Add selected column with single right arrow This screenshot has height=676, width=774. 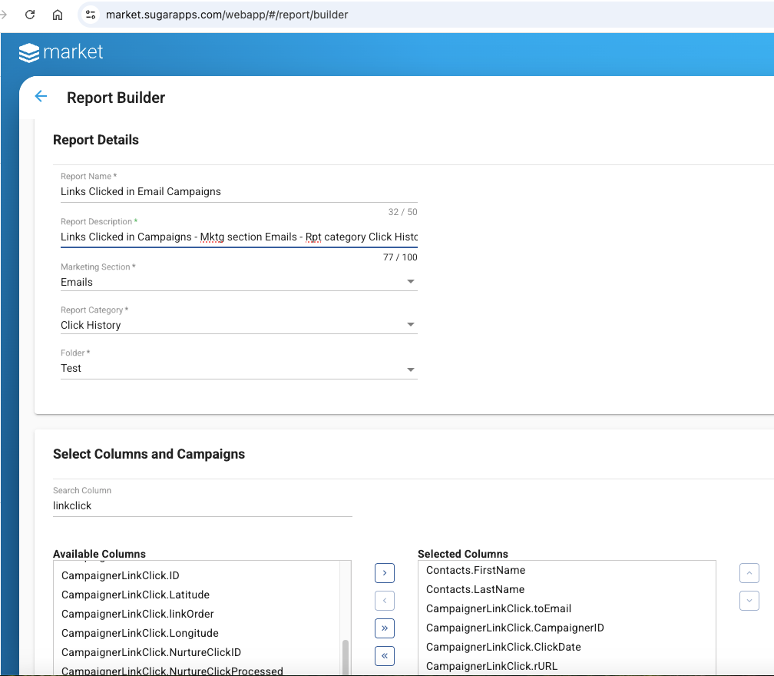click(385, 573)
